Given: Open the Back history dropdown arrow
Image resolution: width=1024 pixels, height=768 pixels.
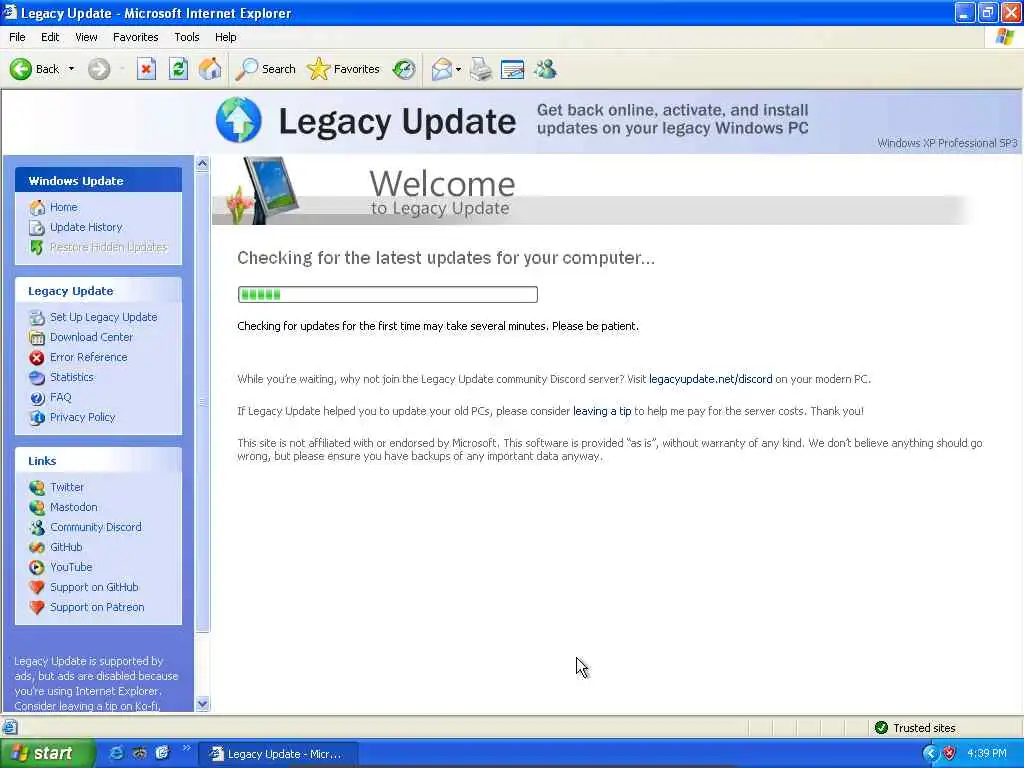Looking at the screenshot, I should click(x=71, y=69).
